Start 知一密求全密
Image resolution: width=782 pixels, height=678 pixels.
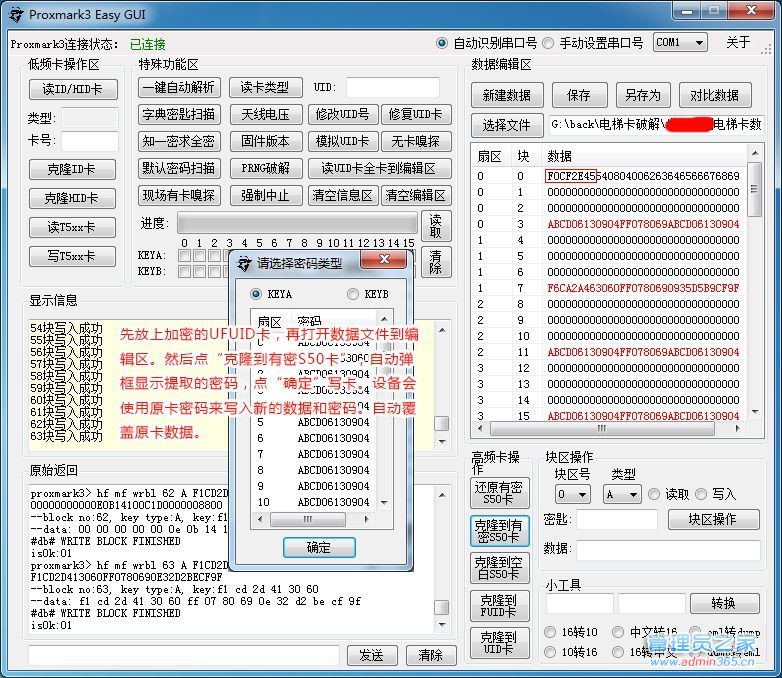[179, 141]
